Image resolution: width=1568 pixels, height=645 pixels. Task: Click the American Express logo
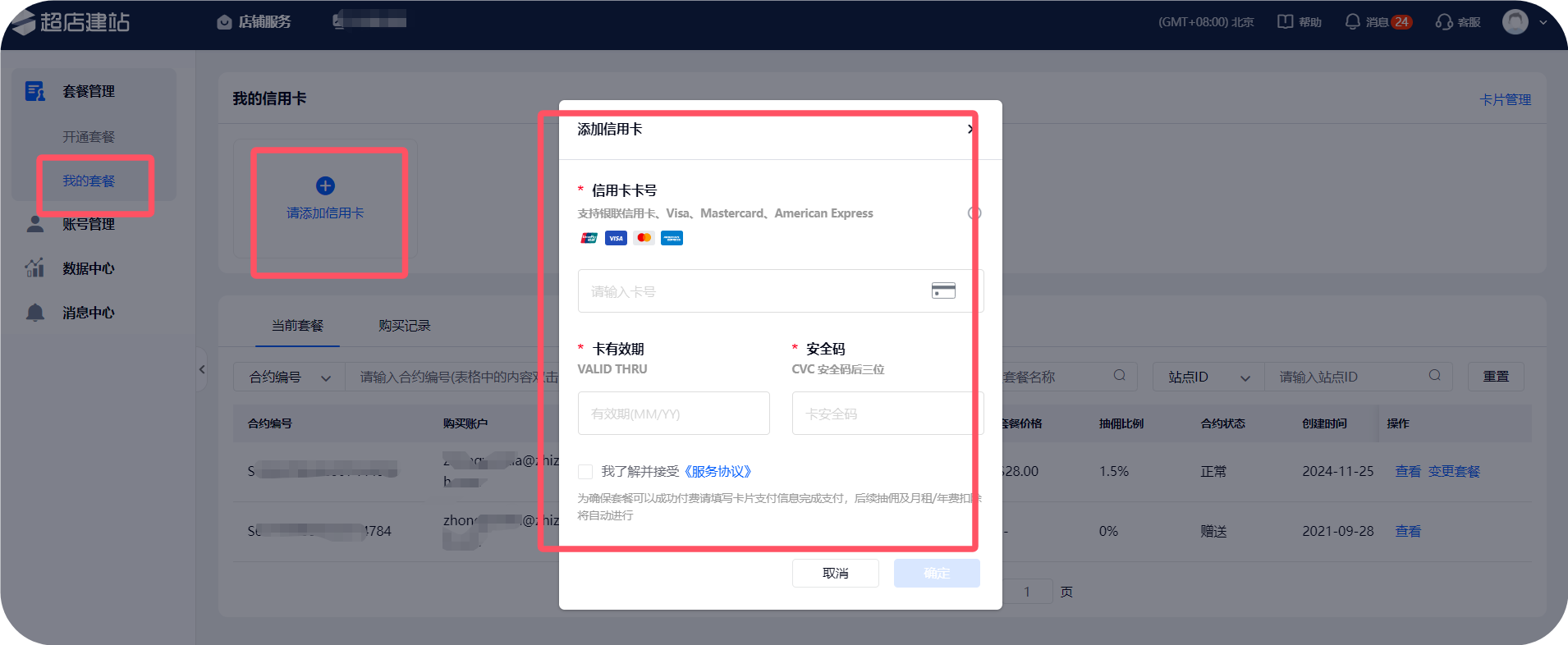[x=672, y=238]
